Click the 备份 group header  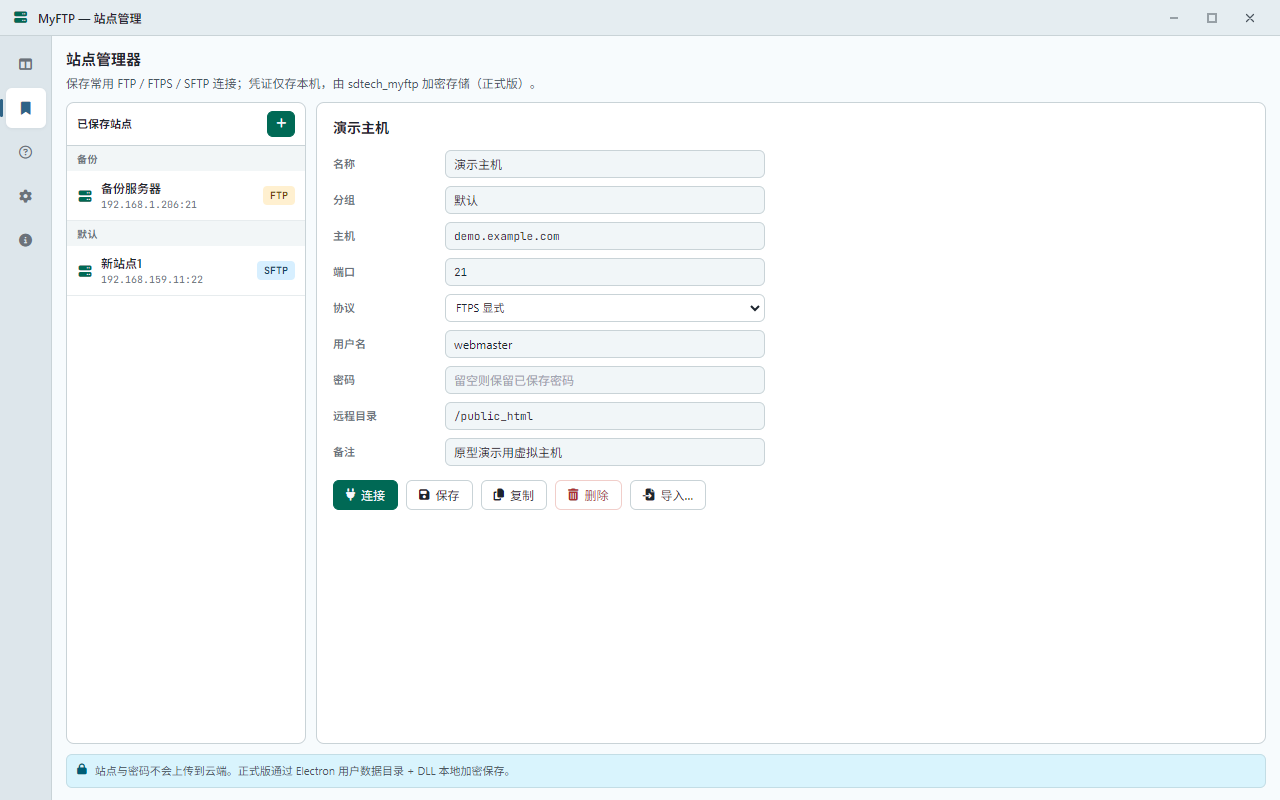(186, 159)
